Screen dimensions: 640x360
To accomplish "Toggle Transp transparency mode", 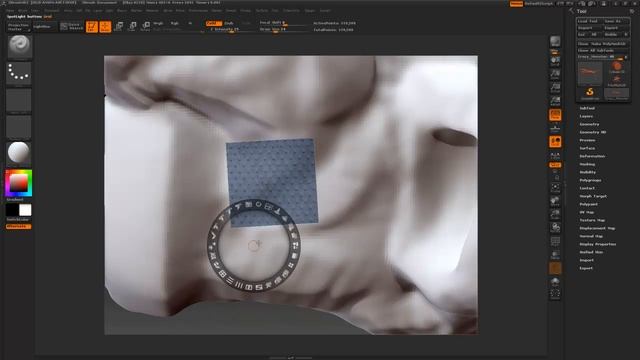I will [x=555, y=255].
